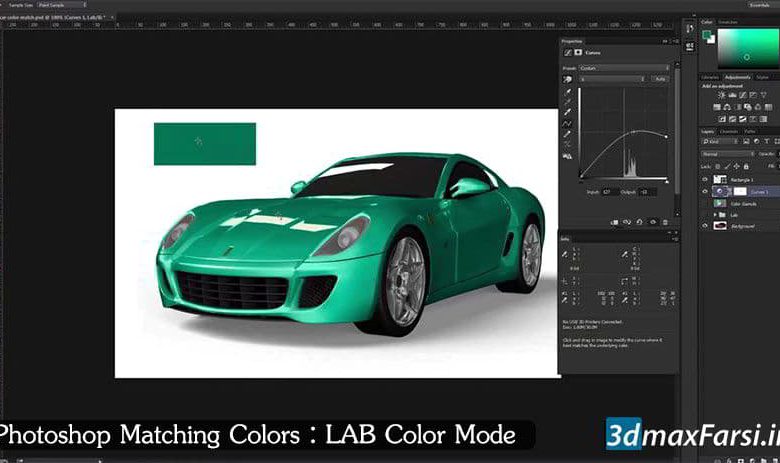Add a Hue/Saturation adjustment

pyautogui.click(x=717, y=107)
